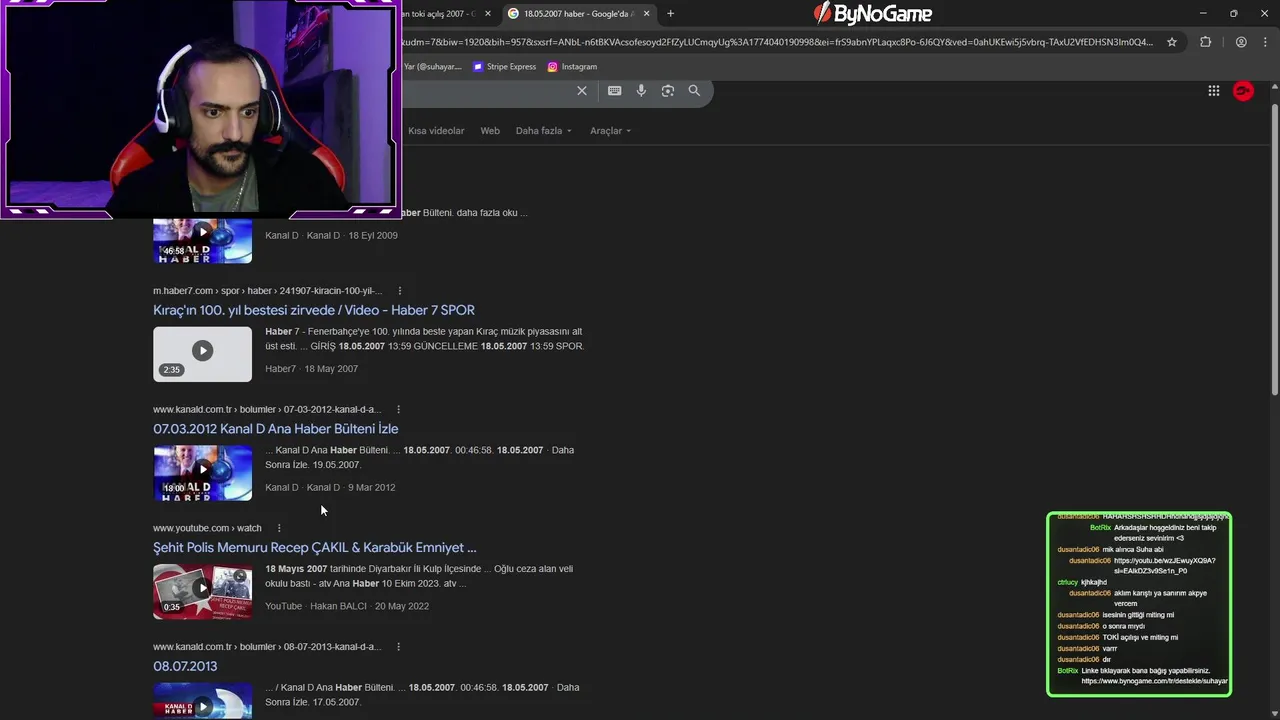Select the 'Kısa videolar' search filter
Viewport: 1280px width, 720px height.
click(436, 131)
